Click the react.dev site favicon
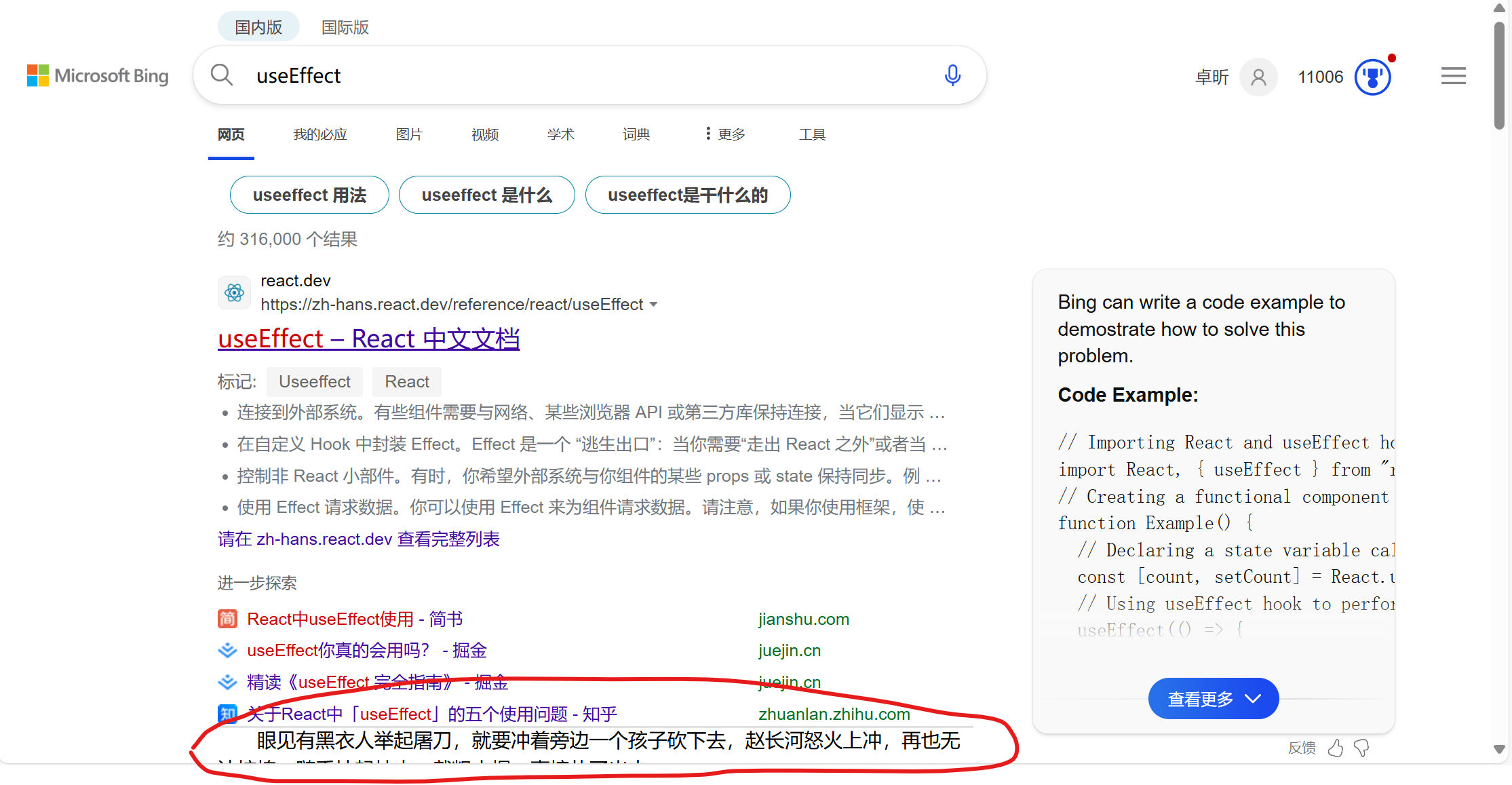 point(235,292)
